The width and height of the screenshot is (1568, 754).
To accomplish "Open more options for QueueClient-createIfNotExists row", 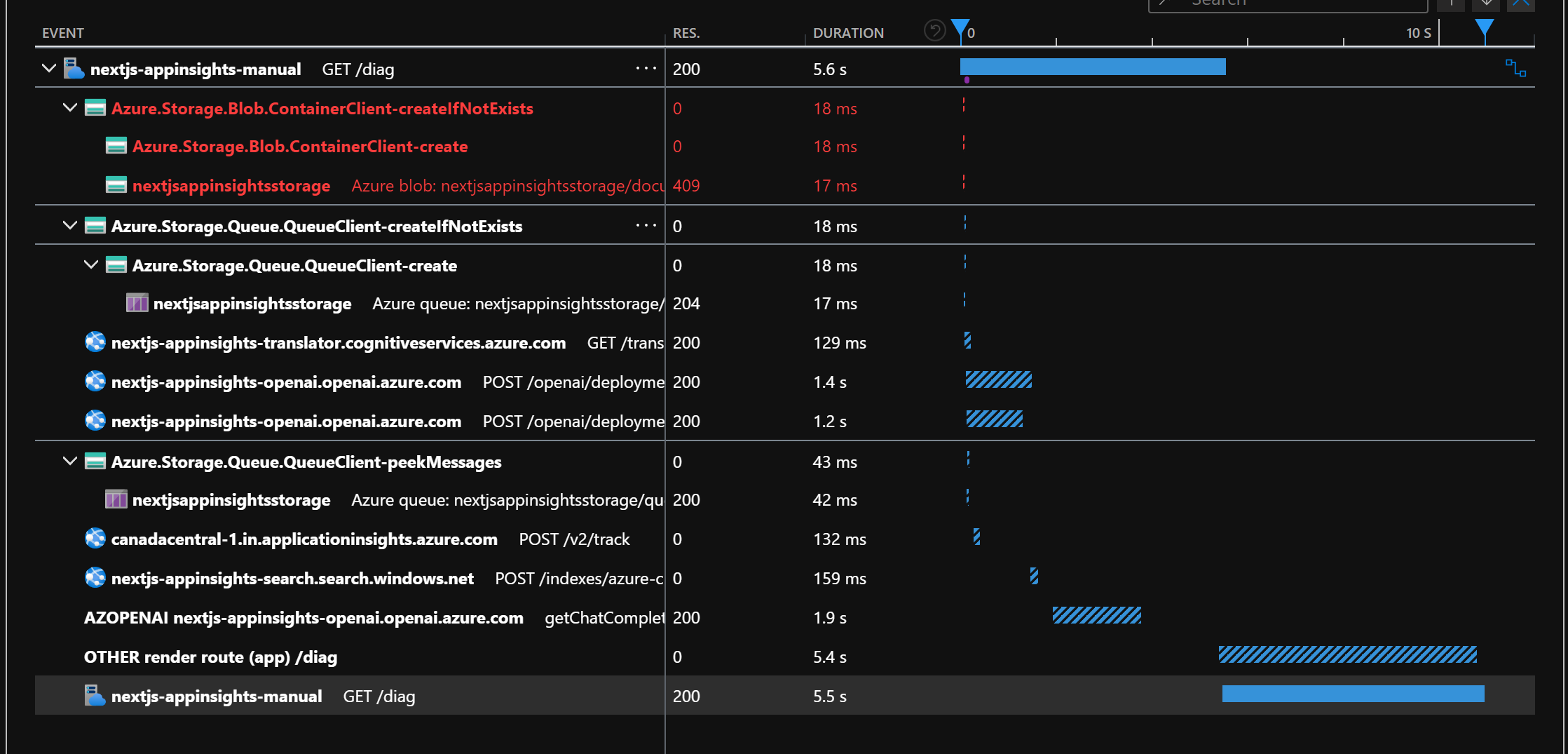I will pos(646,226).
